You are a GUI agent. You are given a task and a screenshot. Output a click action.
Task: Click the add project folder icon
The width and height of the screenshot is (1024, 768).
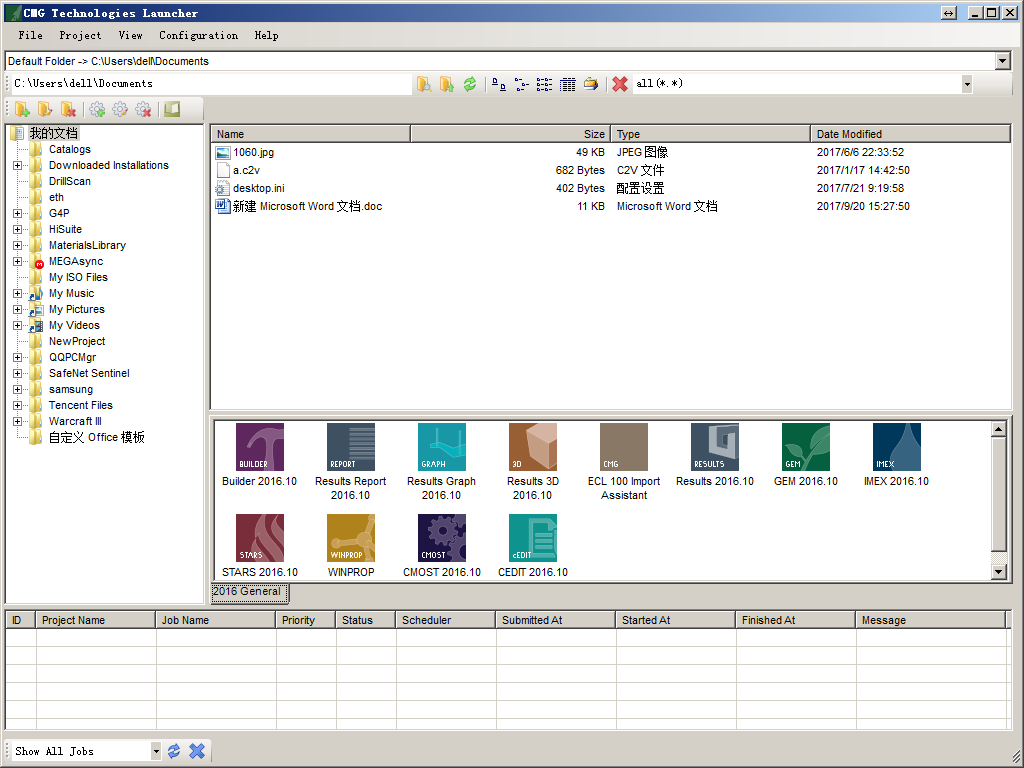(22, 109)
